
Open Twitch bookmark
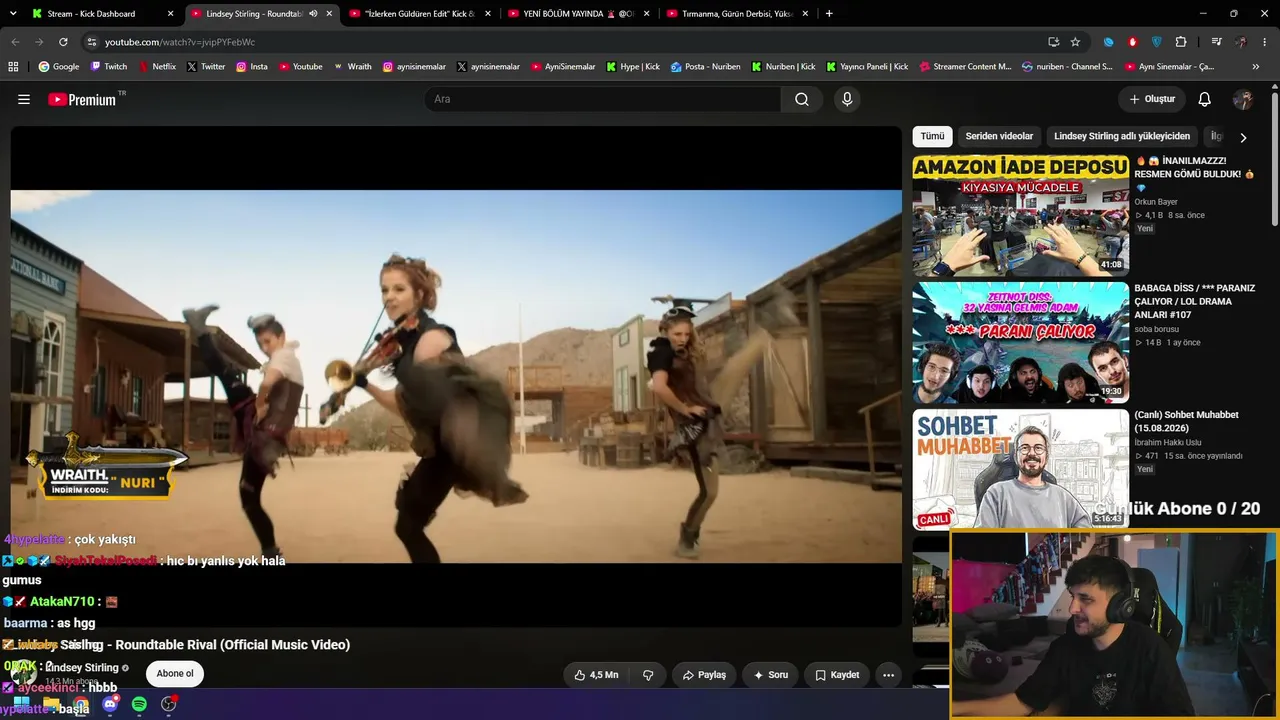point(109,67)
